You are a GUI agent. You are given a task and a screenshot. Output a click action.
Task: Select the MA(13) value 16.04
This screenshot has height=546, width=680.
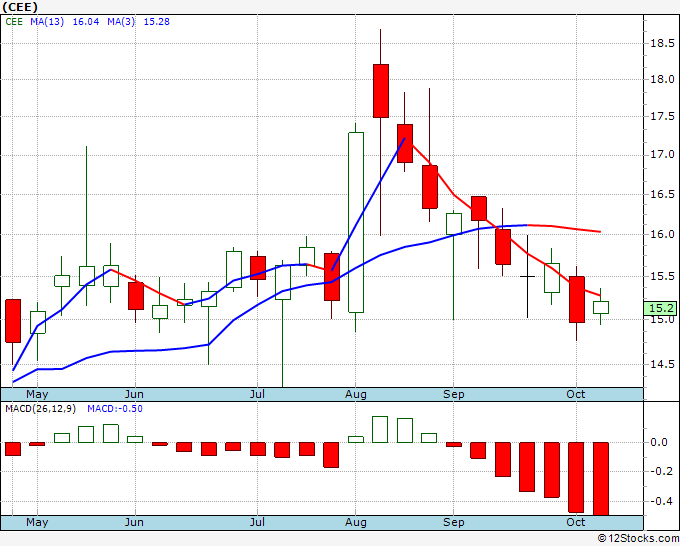pos(86,22)
